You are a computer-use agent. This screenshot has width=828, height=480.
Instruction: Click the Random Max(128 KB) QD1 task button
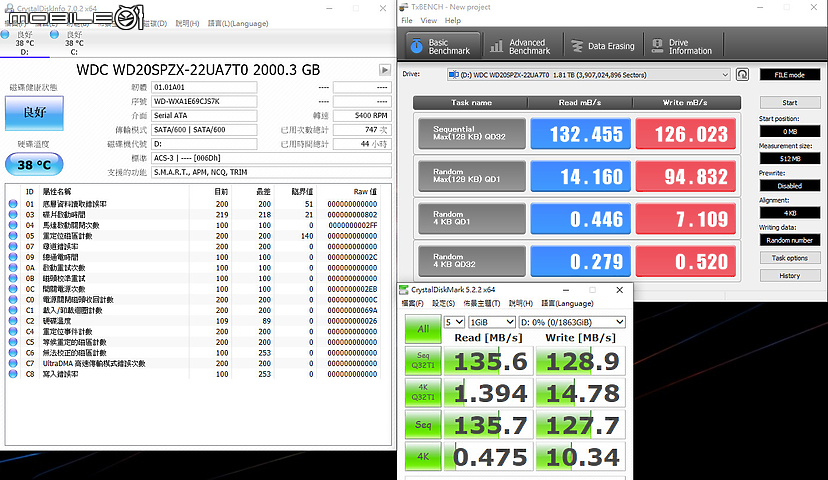click(472, 176)
